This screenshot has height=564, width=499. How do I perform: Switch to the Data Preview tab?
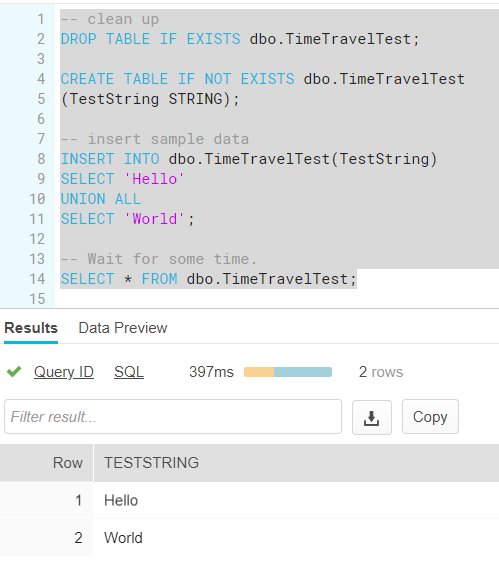[x=123, y=328]
